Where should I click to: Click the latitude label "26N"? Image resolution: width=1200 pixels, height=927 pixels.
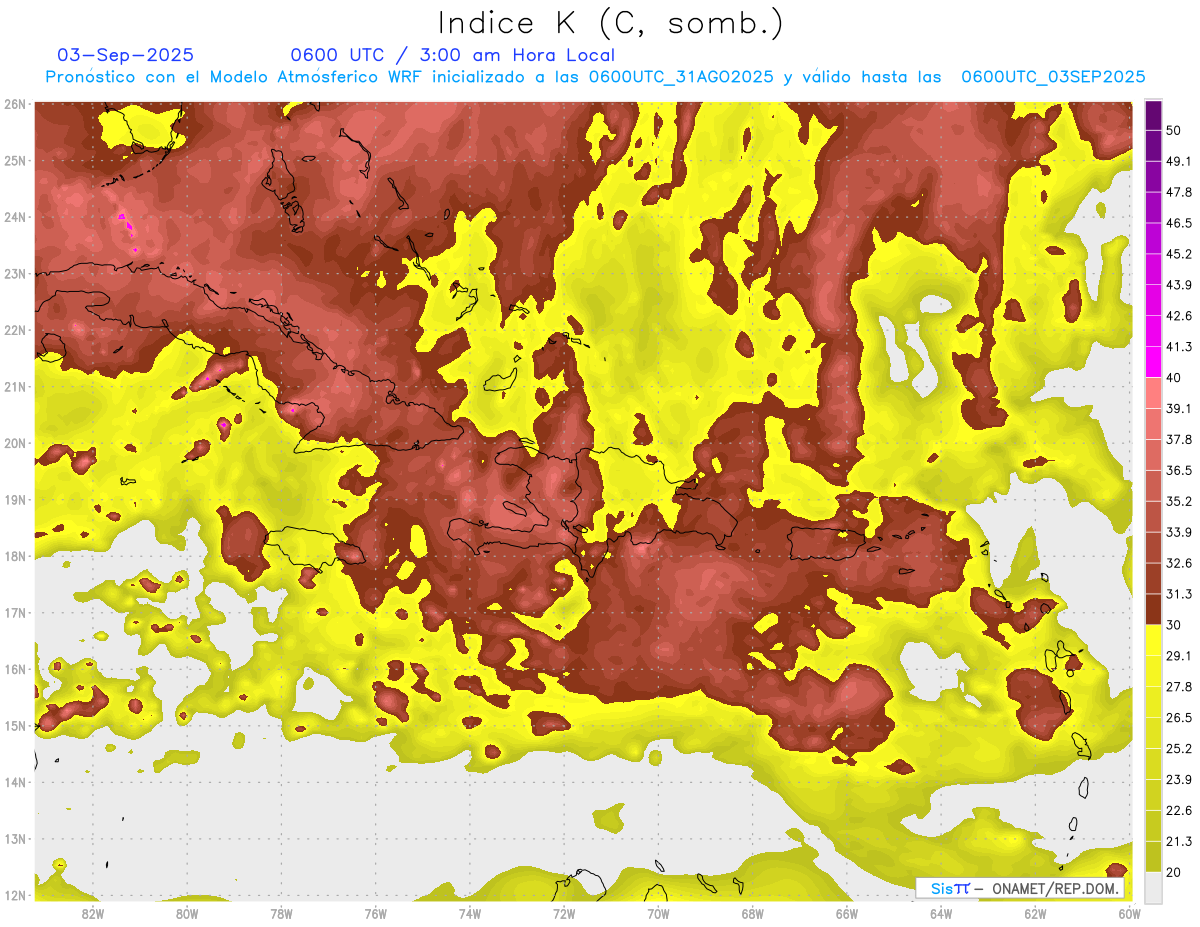(15, 104)
